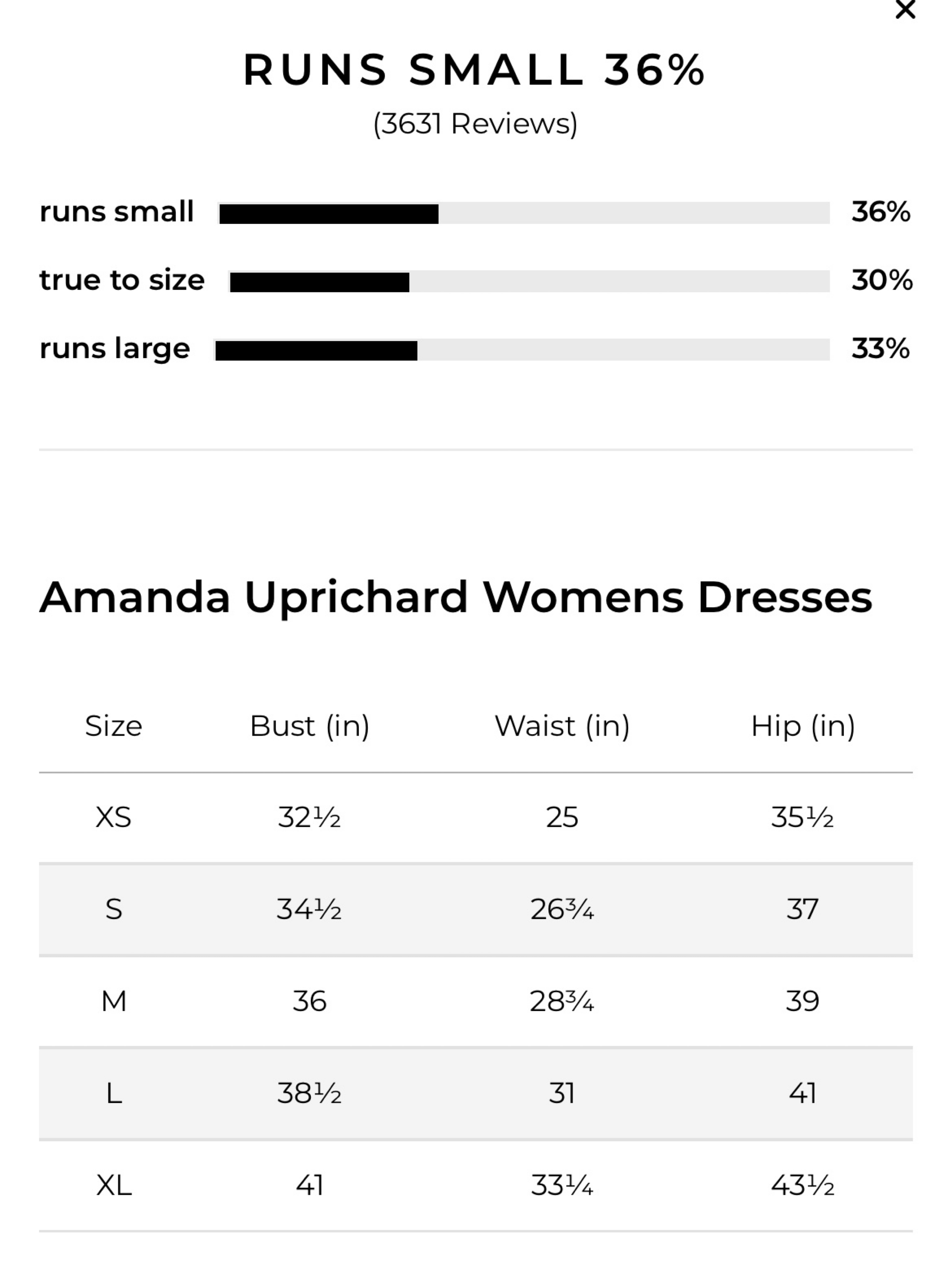Image resolution: width=952 pixels, height=1268 pixels.
Task: Select the S size row label
Action: (x=113, y=910)
